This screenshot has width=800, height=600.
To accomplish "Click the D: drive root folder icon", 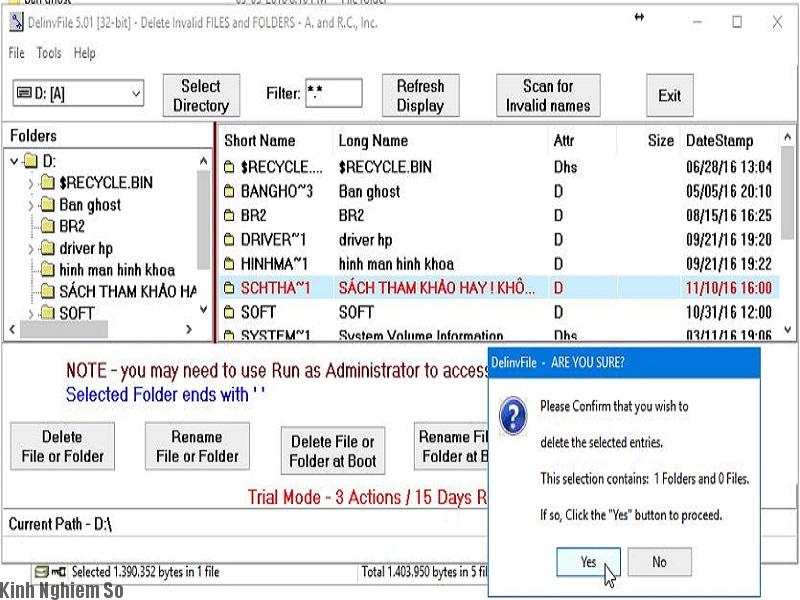I will coord(31,161).
